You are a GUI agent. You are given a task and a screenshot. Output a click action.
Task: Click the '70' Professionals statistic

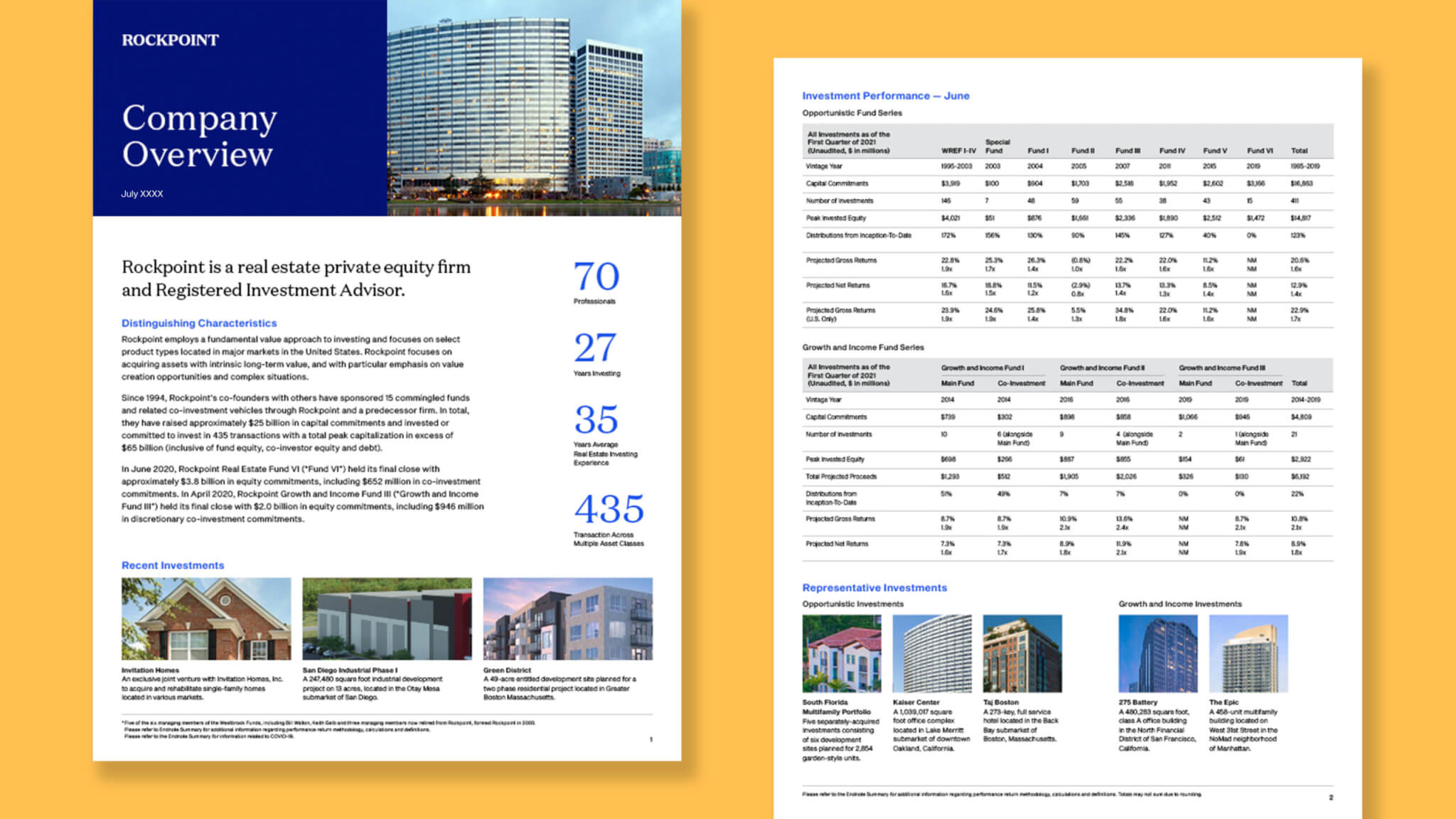[x=596, y=277]
